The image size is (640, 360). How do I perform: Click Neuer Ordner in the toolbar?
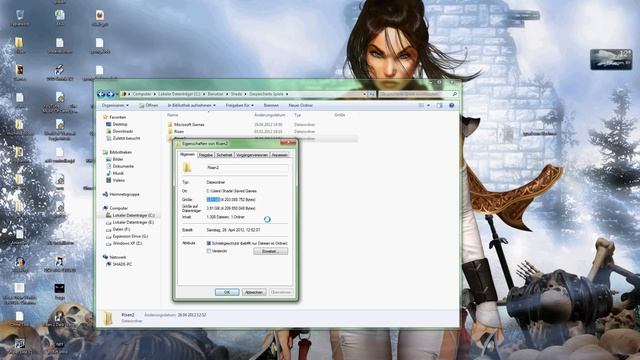(x=300, y=105)
